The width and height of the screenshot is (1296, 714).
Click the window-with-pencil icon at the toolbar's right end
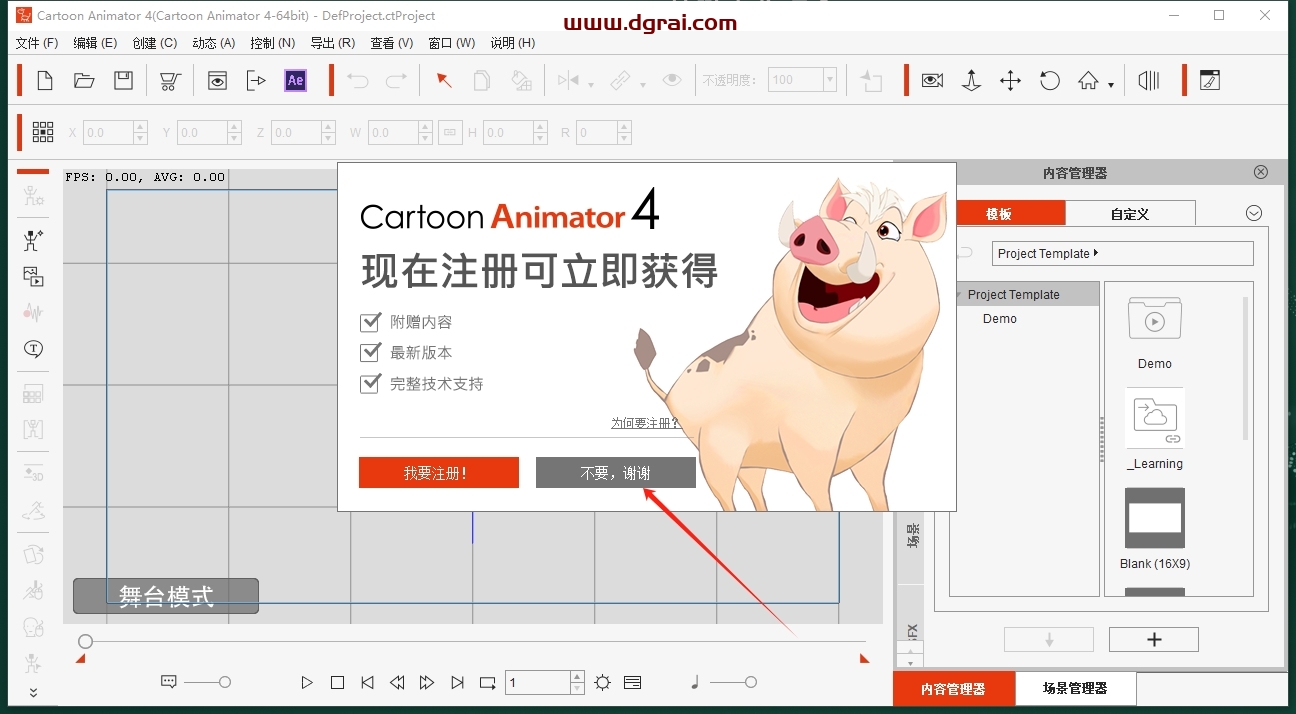(1210, 81)
